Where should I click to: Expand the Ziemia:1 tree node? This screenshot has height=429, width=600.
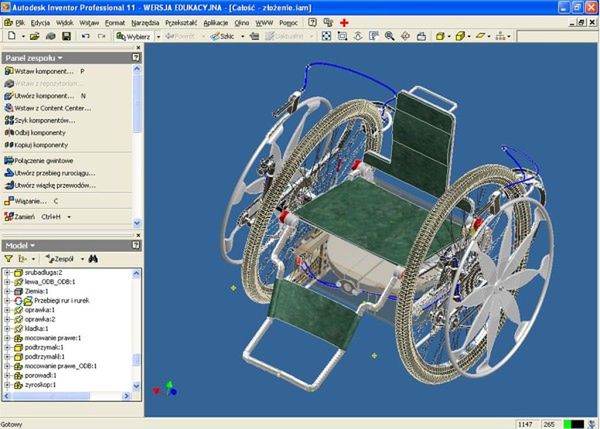(x=8, y=290)
